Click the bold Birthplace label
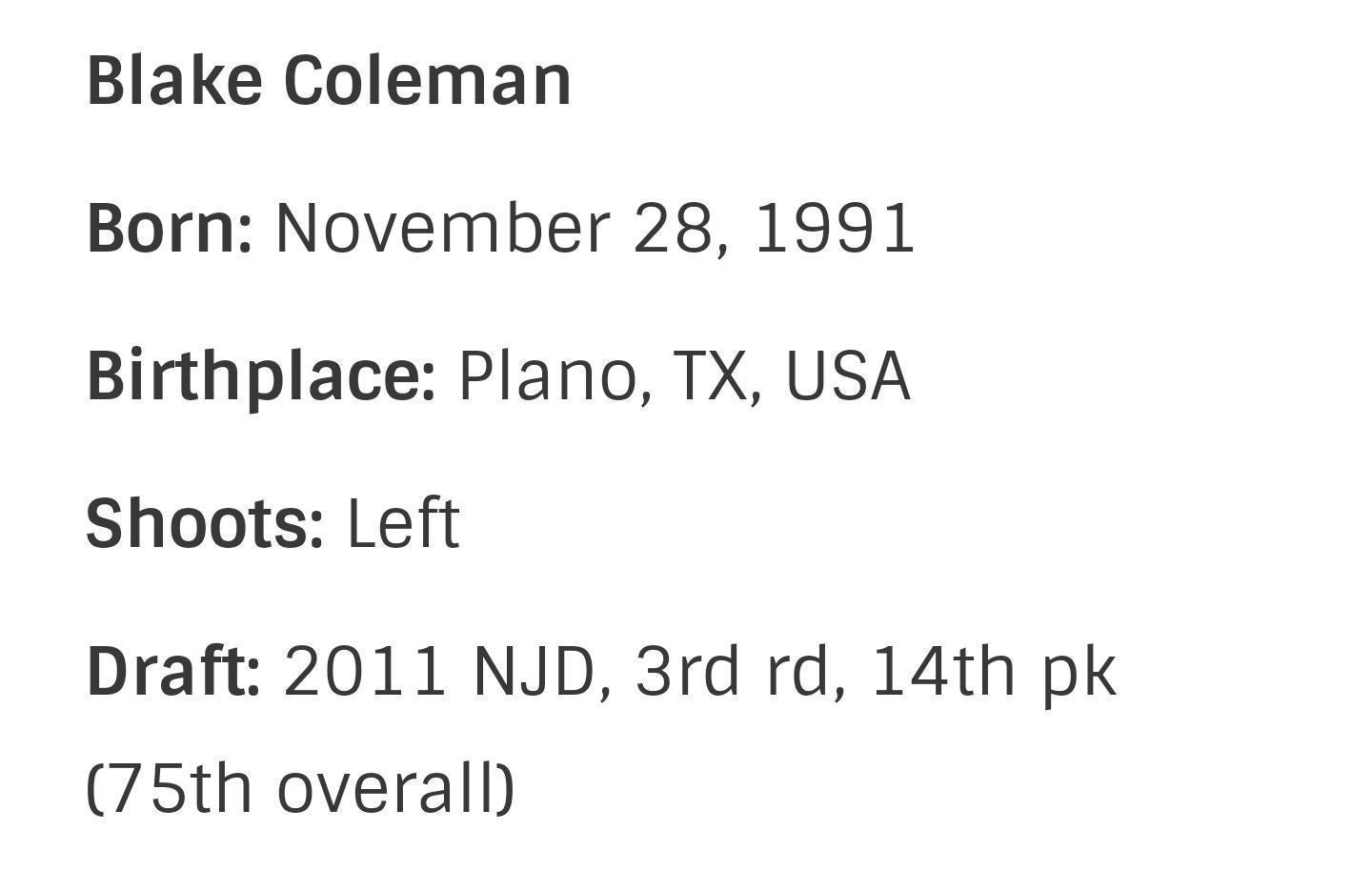The height and width of the screenshot is (891, 1372). click(261, 377)
